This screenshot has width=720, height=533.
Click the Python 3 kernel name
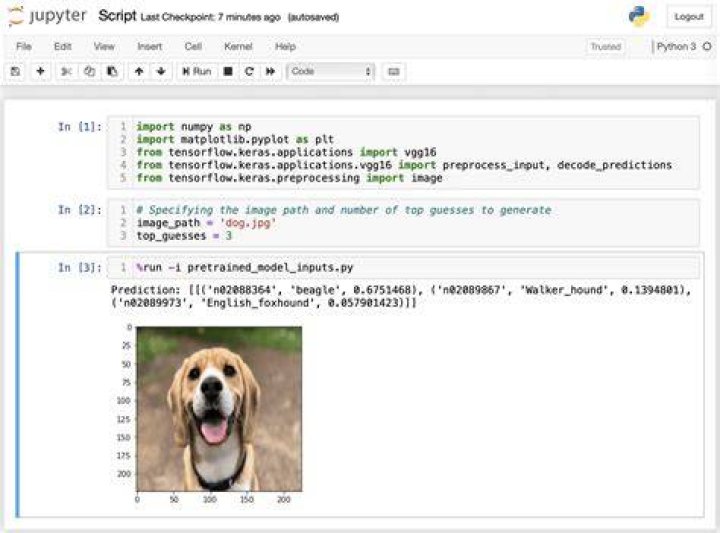click(x=676, y=46)
